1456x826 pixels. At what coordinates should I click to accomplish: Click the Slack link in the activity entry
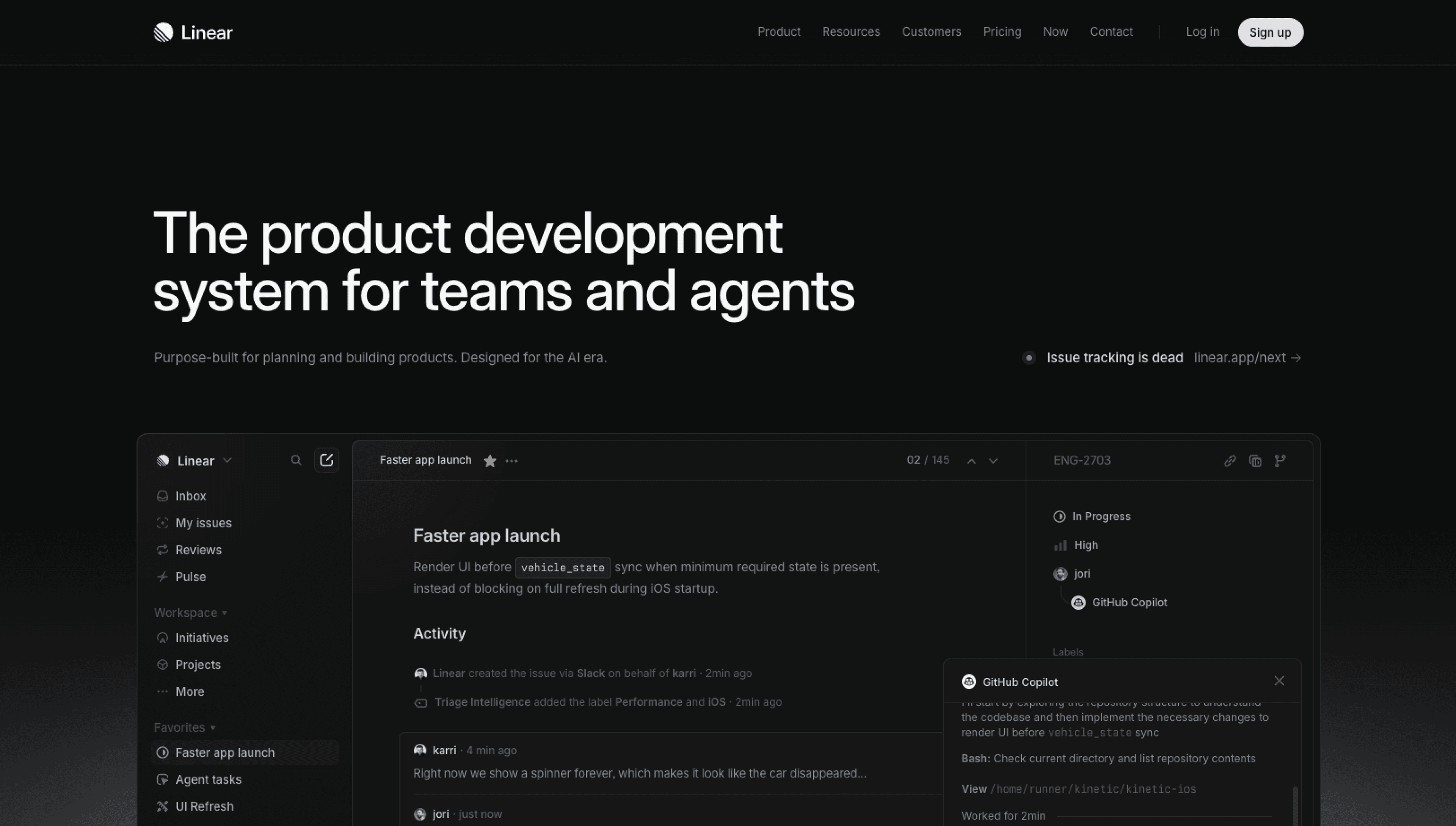tap(591, 673)
